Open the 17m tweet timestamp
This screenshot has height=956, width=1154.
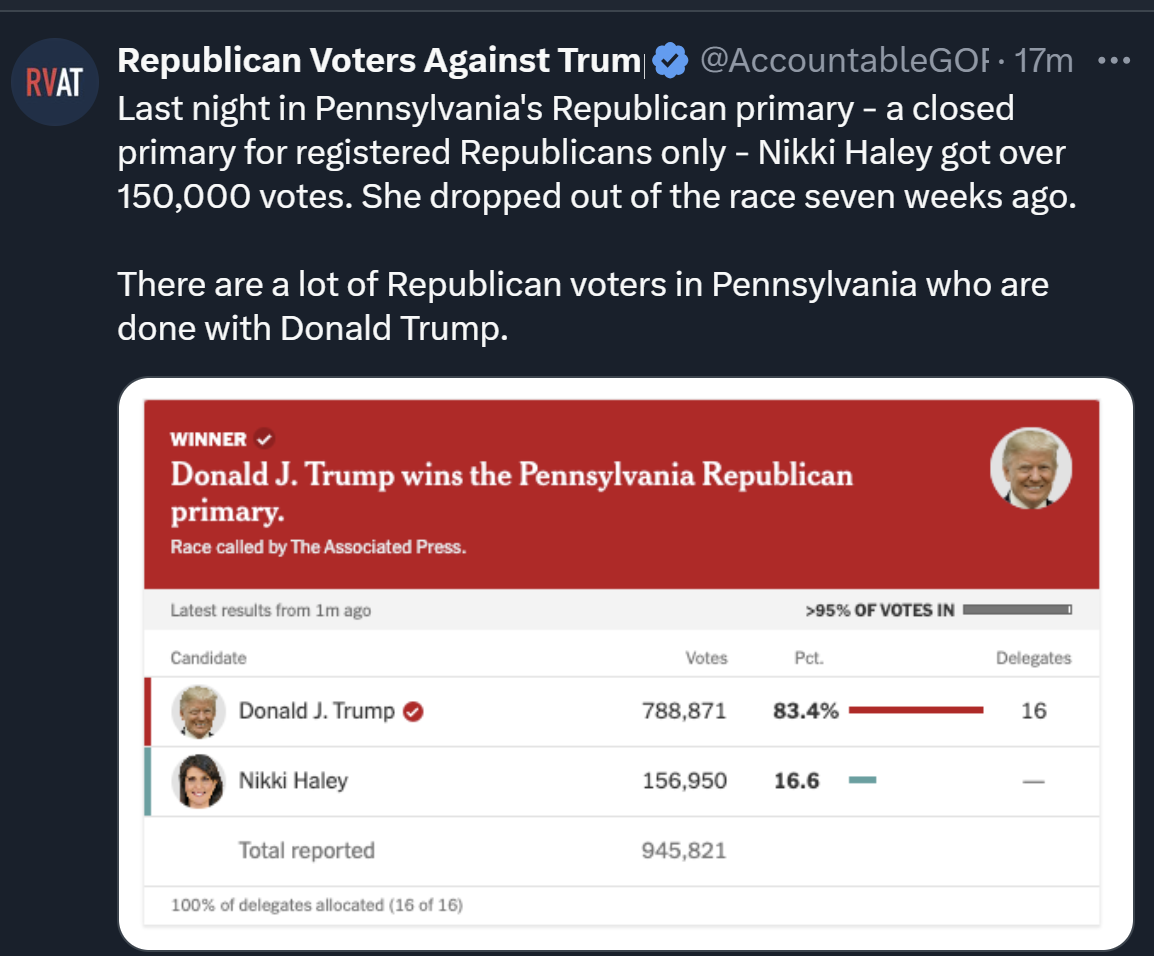pyautogui.click(x=1044, y=60)
